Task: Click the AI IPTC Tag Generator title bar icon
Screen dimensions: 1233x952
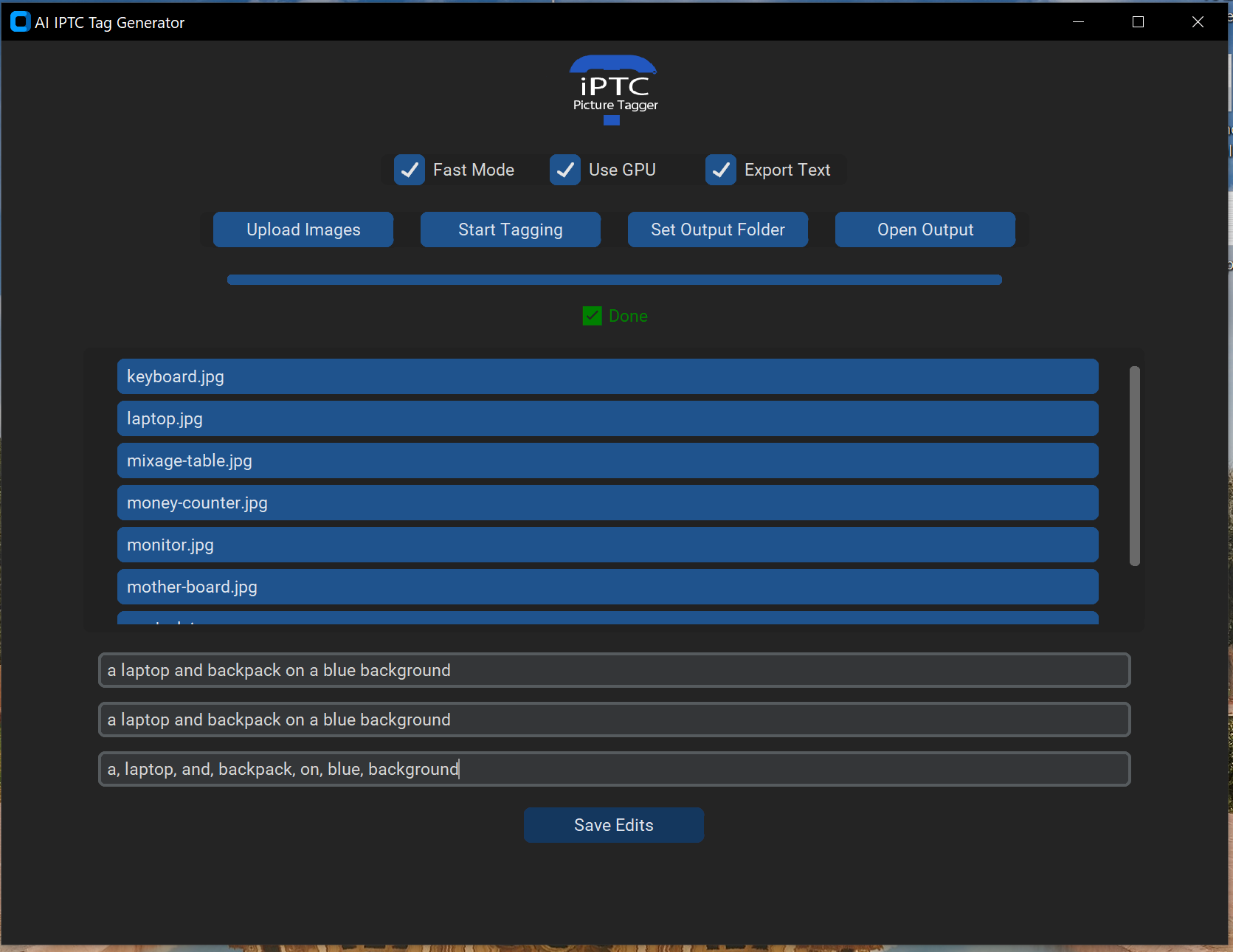Action: point(20,21)
